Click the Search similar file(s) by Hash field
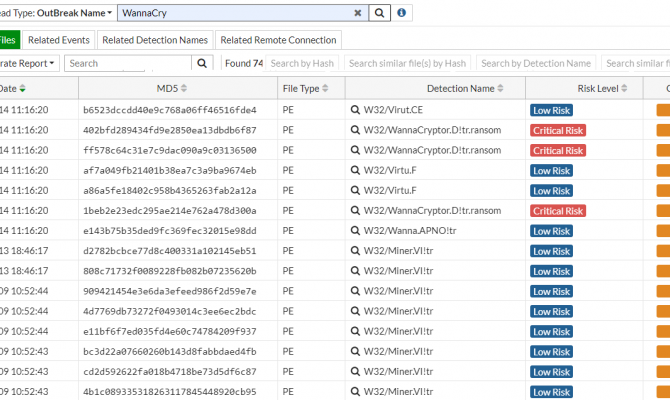Screen dimensions: 670x400 click(x=407, y=63)
